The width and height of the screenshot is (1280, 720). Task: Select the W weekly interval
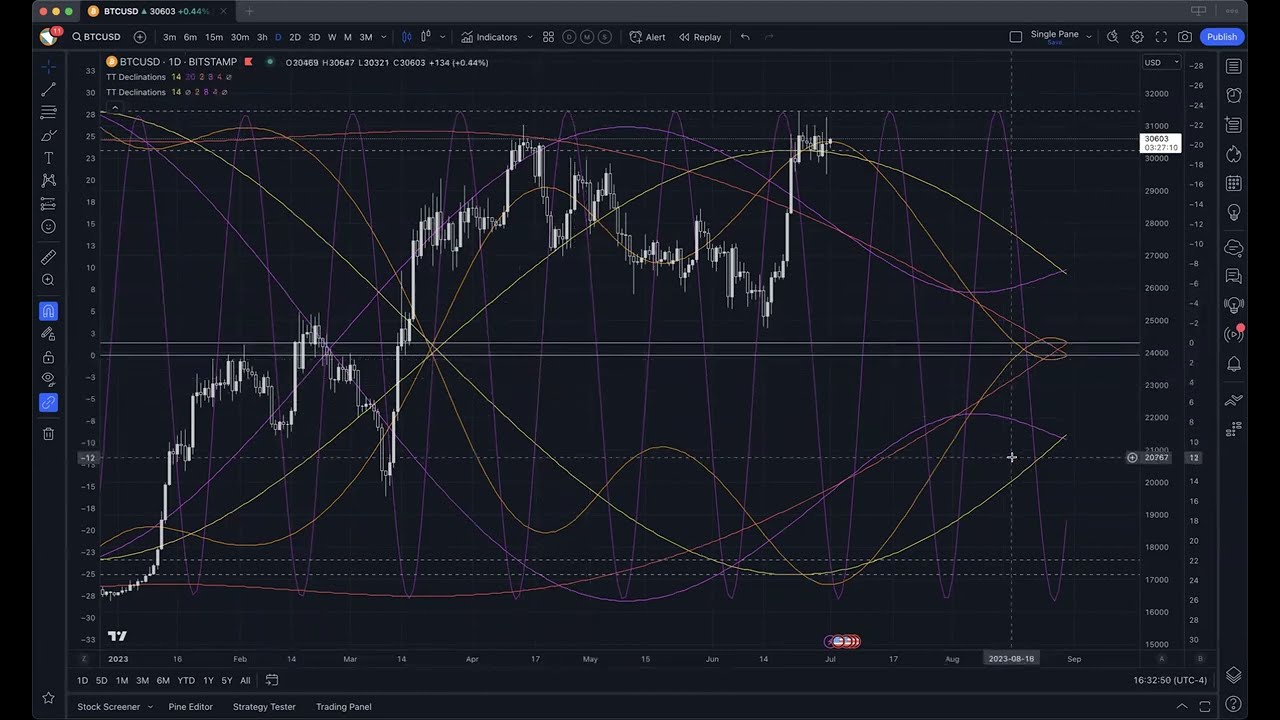[332, 37]
